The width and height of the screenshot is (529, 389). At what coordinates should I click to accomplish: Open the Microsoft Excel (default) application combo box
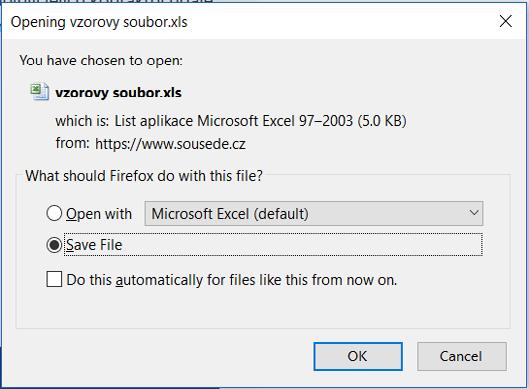314,214
